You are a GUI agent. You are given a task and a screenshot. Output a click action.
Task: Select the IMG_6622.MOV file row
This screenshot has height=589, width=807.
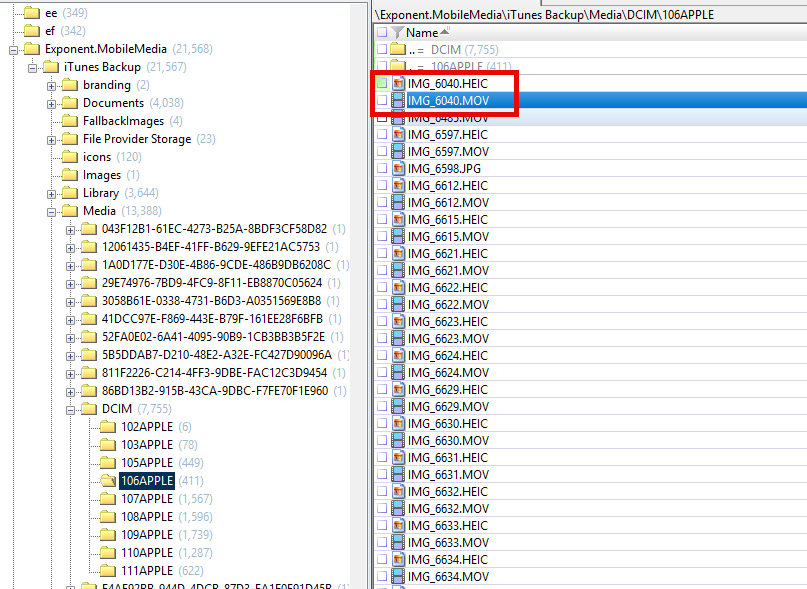coord(448,305)
